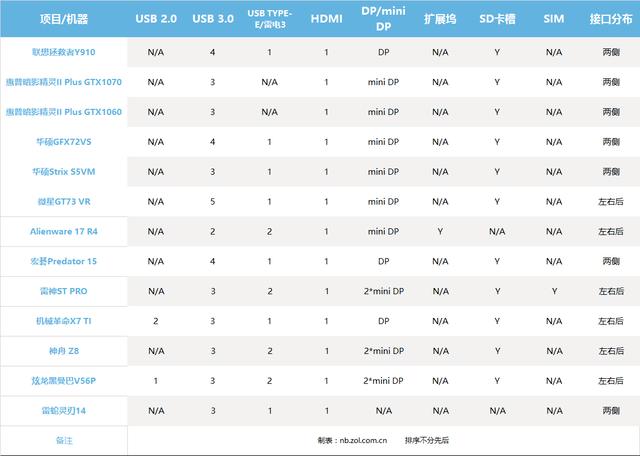This screenshot has width=640, height=456.
Task: Click USB 3.0 value 4 for 宏碁Predator 15
Action: click(213, 261)
